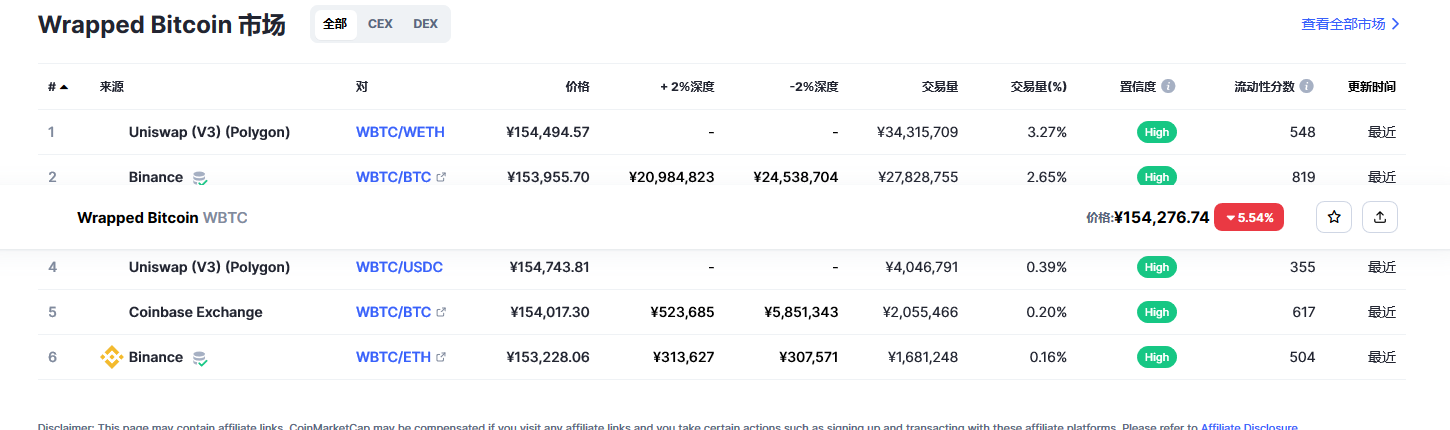The height and width of the screenshot is (430, 1450).
Task: Click High badge in Coinbase Exchange row
Action: click(x=1157, y=312)
